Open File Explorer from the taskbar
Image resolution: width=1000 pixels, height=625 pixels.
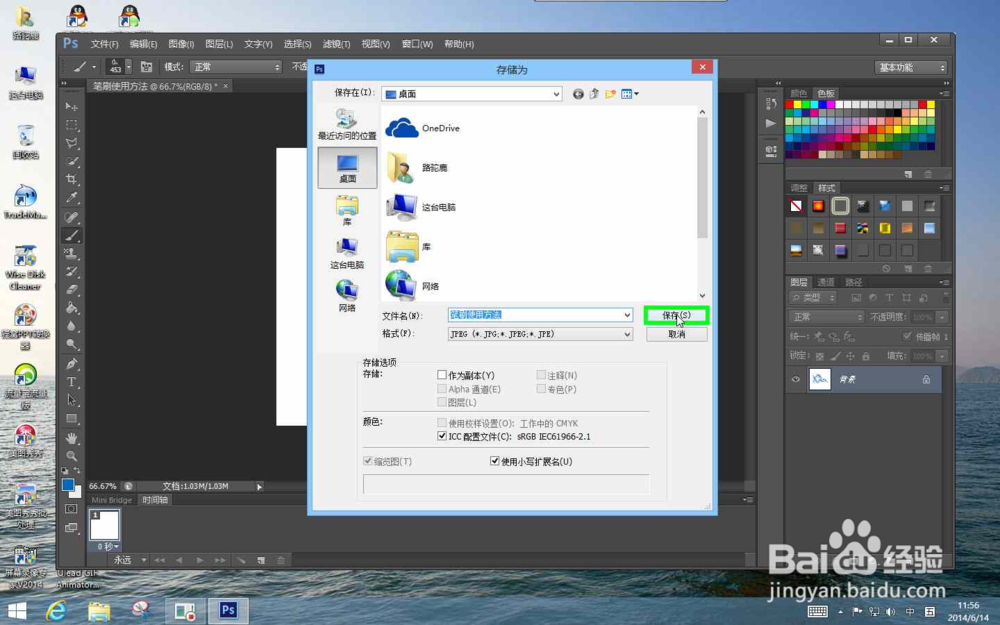pos(99,611)
